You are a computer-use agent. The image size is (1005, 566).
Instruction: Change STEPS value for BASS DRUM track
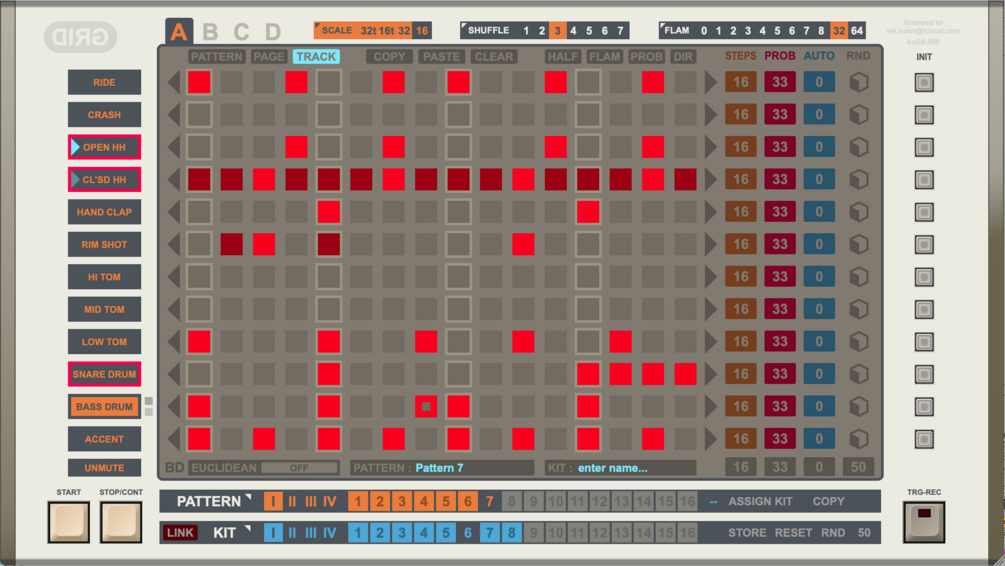740,406
